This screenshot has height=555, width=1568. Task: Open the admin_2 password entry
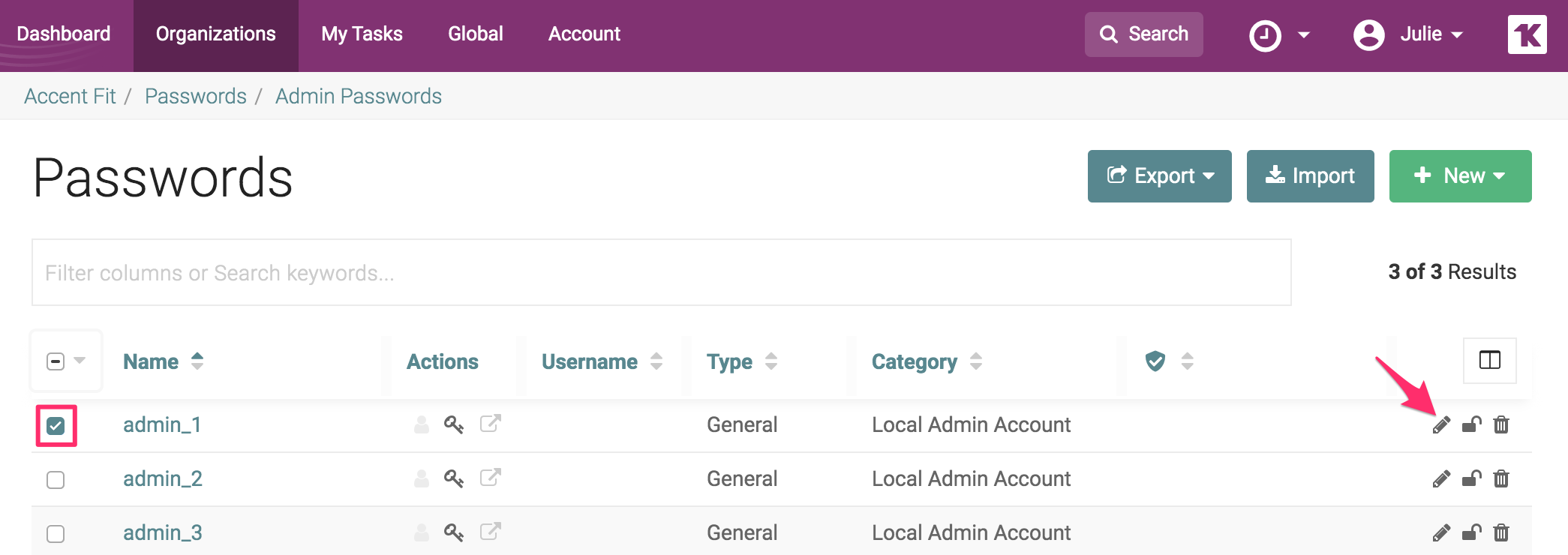pos(163,479)
